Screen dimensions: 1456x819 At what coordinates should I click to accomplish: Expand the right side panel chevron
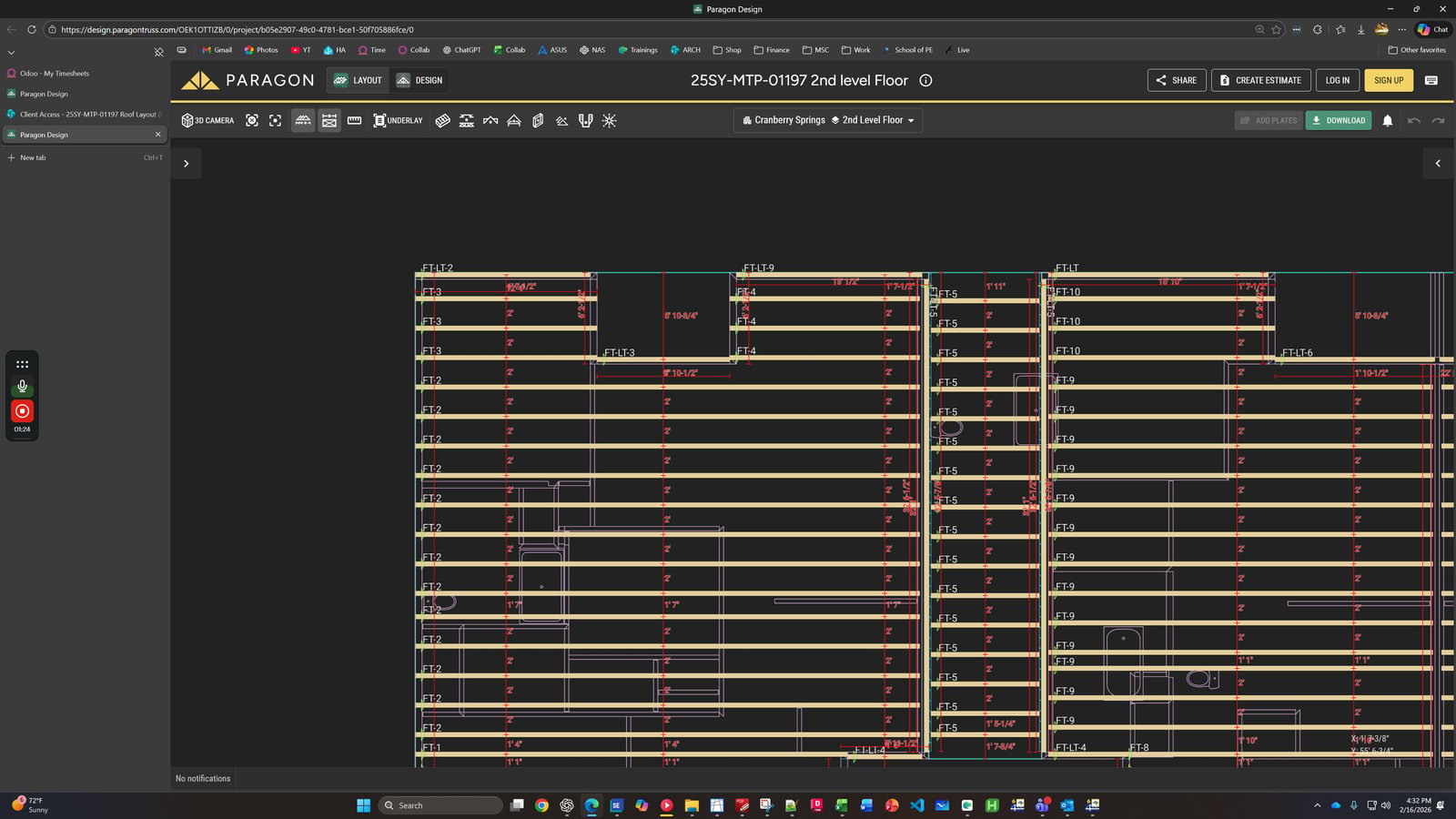coord(1438,164)
